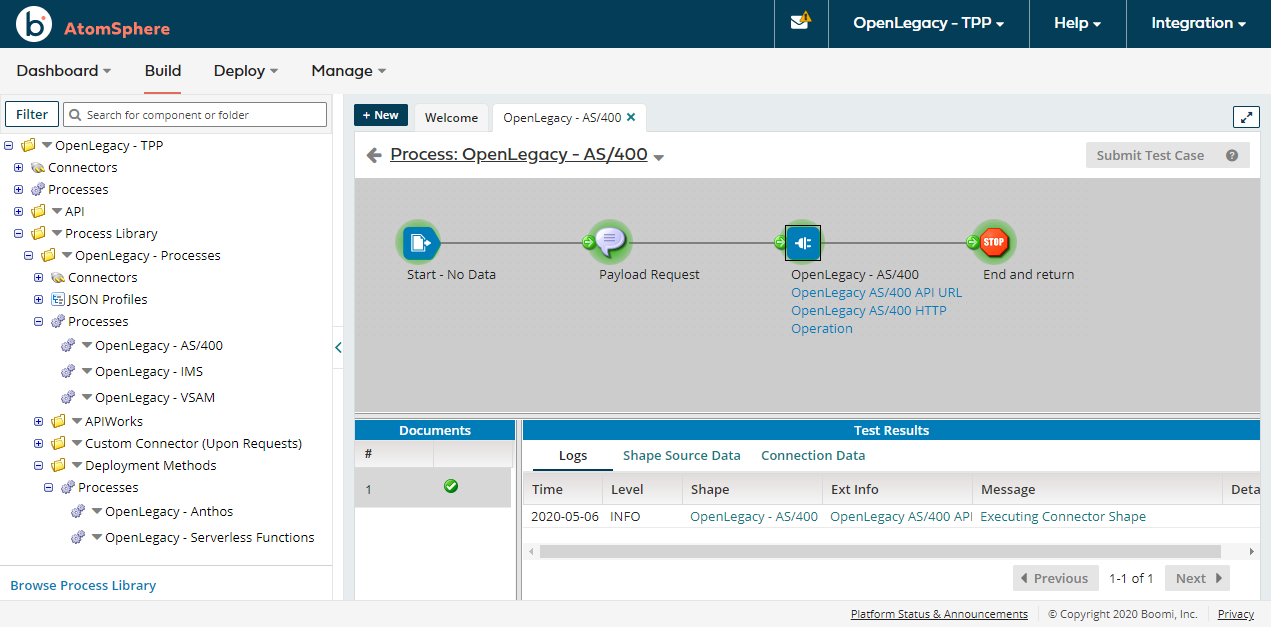
Task: Click the green success checkmark for document 1
Action: click(x=451, y=486)
